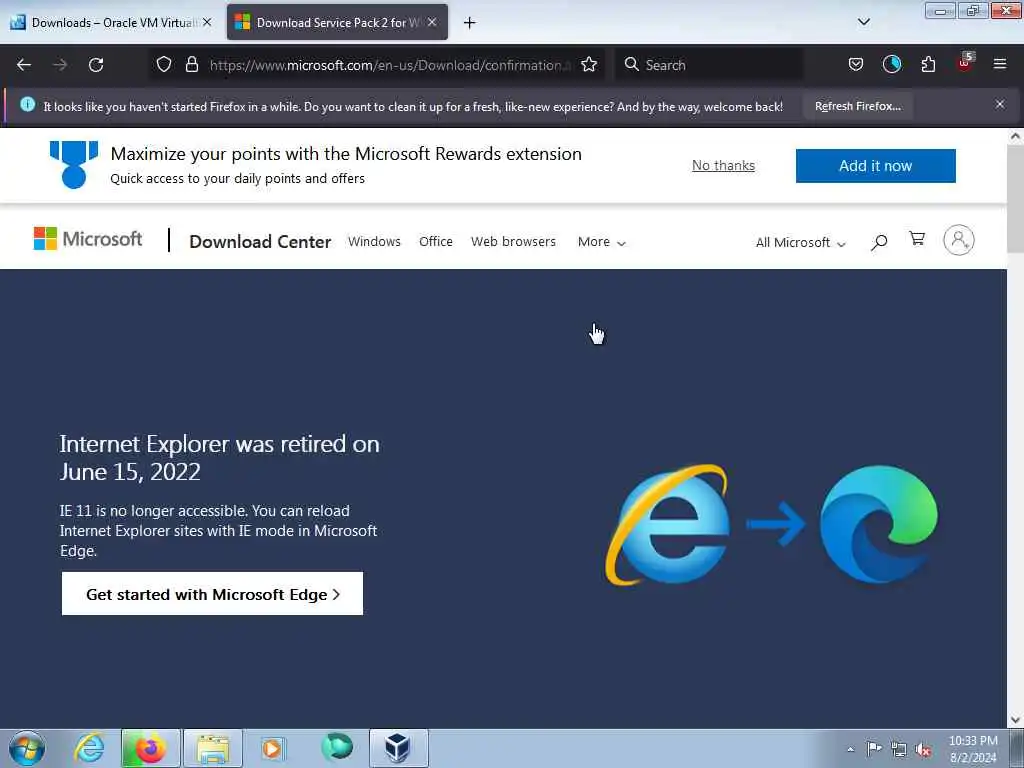This screenshot has height=768, width=1024.
Task: Open the Microsoft site search icon
Action: [x=879, y=242]
